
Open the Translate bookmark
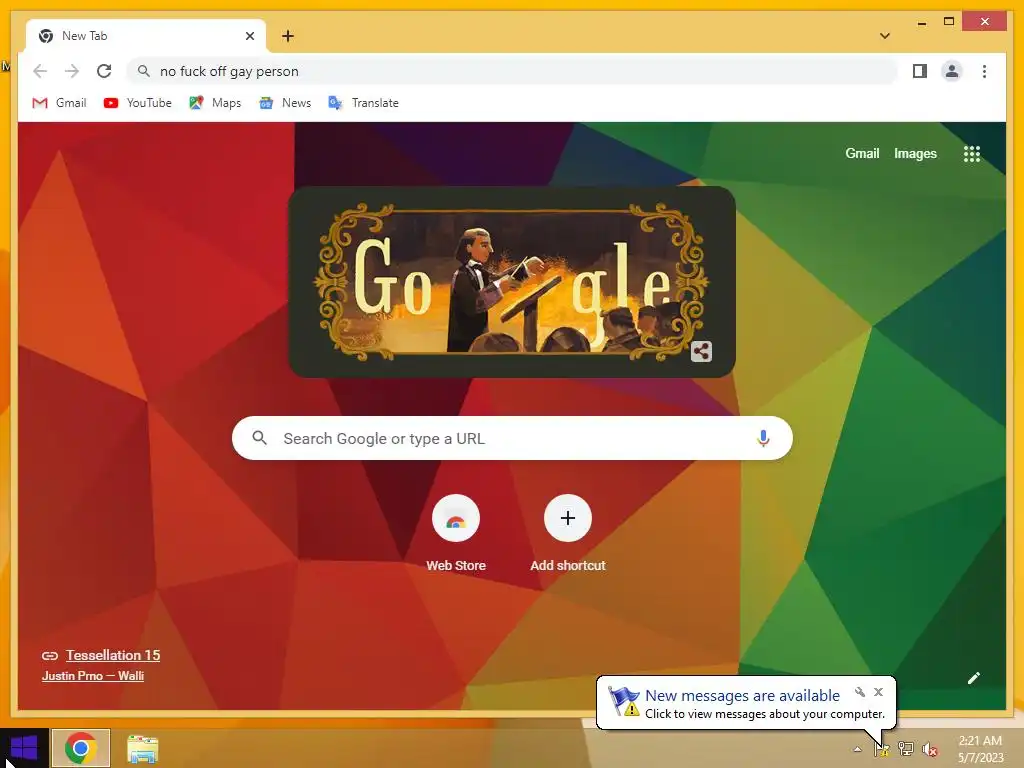[363, 103]
